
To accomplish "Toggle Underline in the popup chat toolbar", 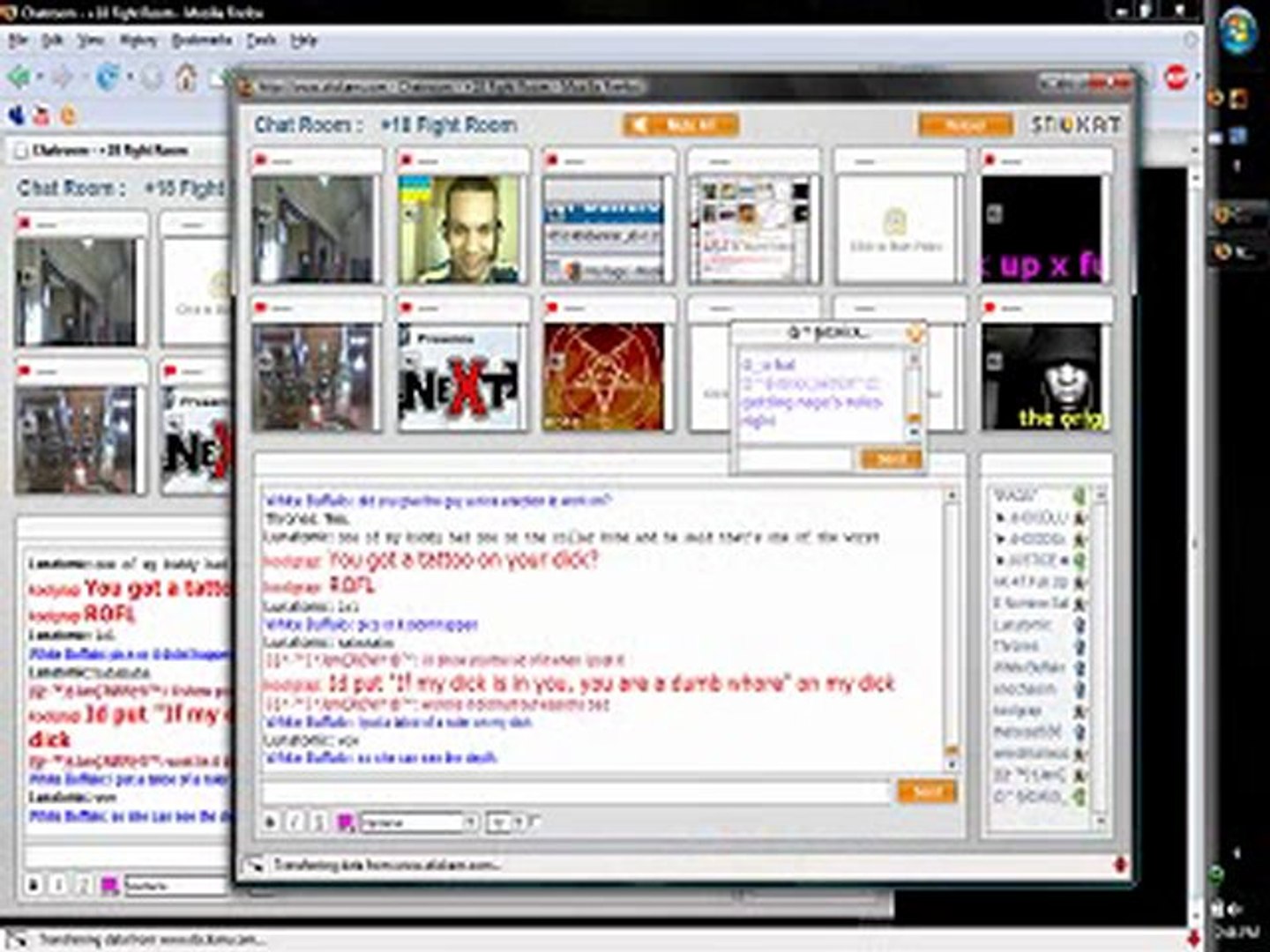I will click(319, 822).
